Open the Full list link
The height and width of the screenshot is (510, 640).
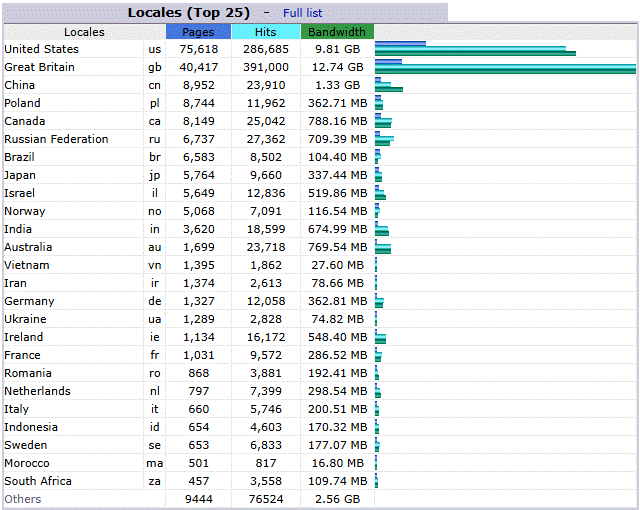[x=302, y=13]
